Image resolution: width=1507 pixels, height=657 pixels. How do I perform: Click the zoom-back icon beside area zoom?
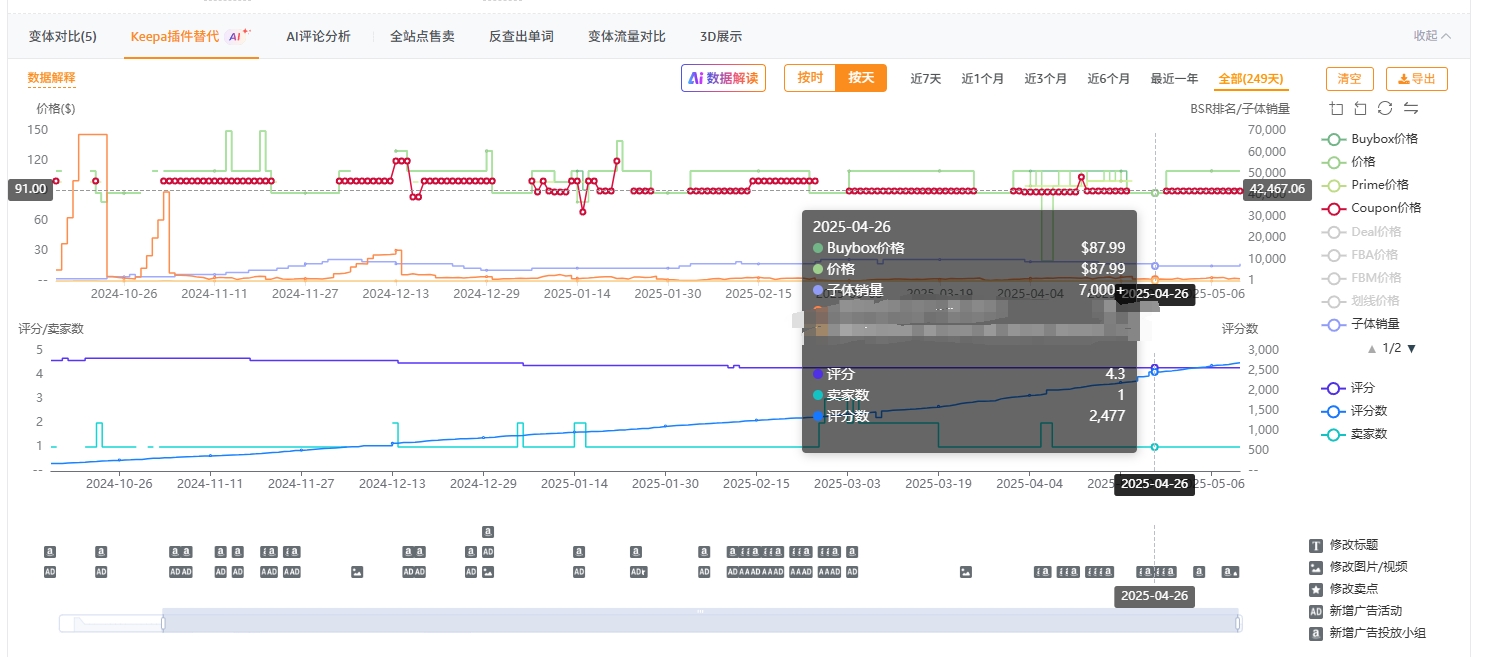click(1360, 108)
